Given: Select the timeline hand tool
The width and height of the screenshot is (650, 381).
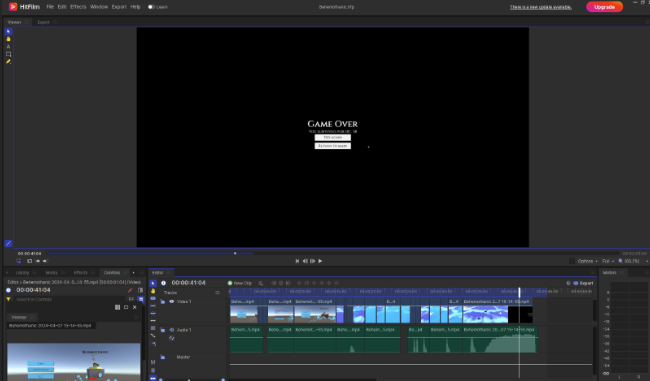Looking at the screenshot, I should coord(153,291).
